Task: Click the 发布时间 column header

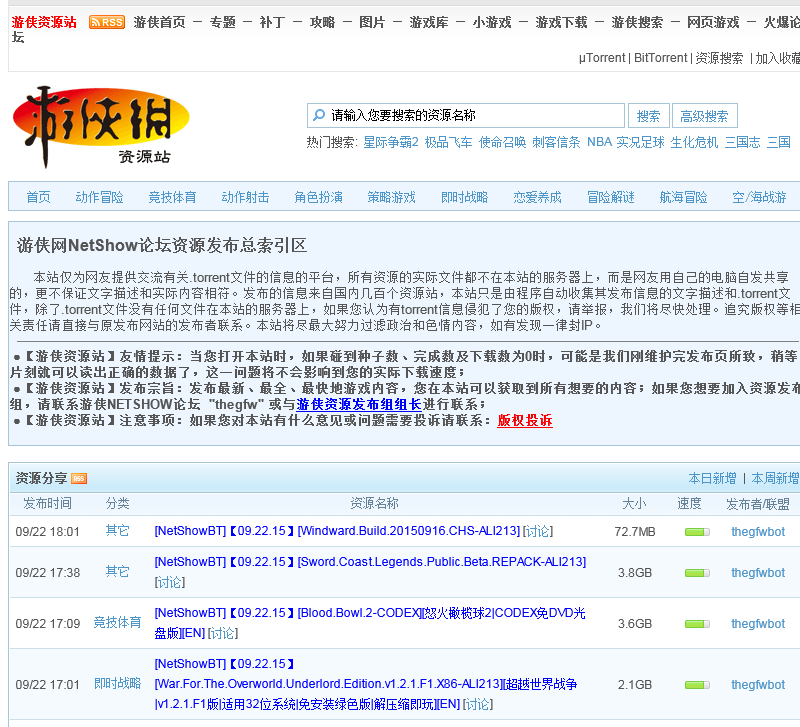Action: click(x=47, y=504)
